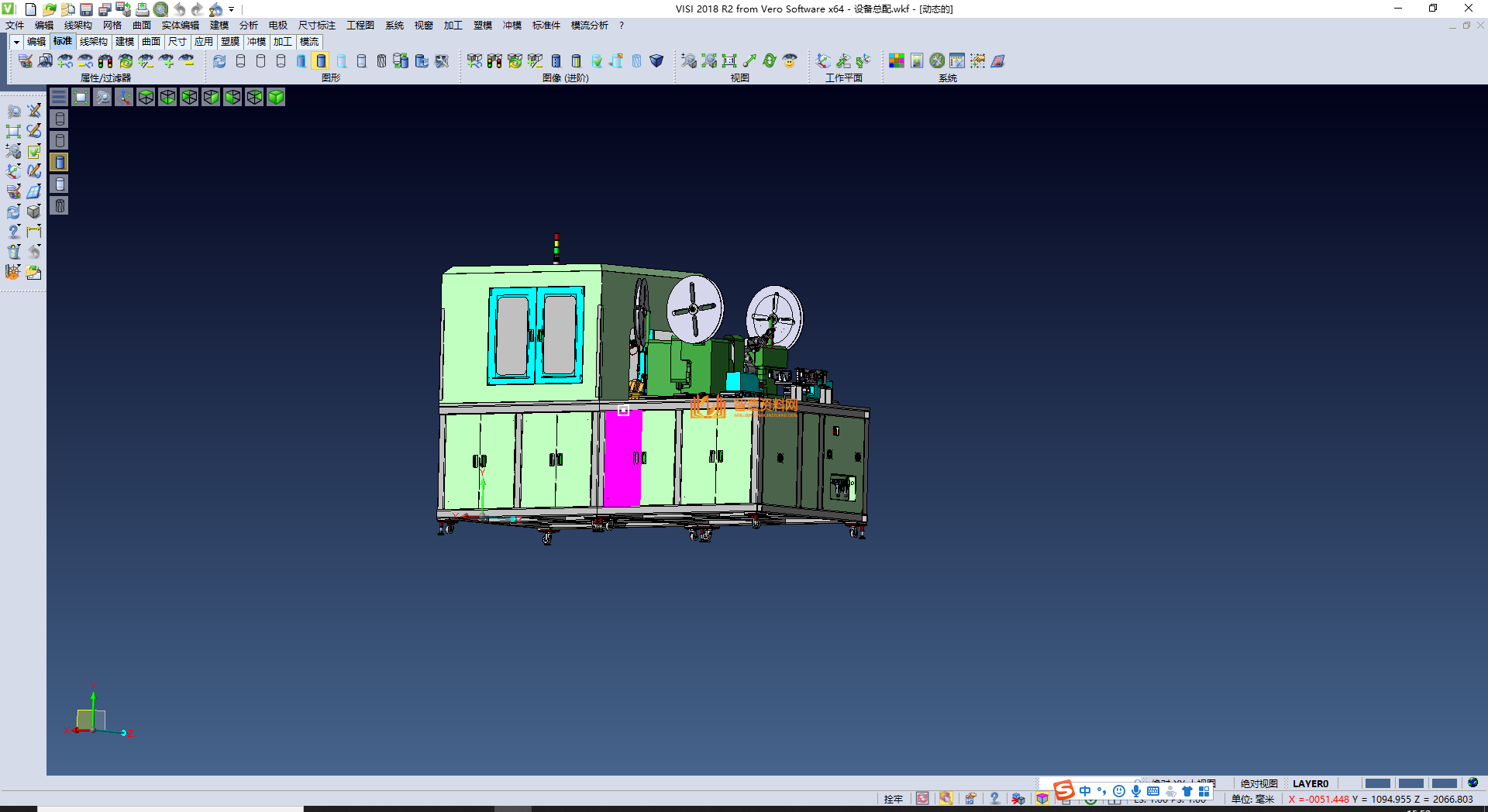Click the print icon in quick access bar
1488x812 pixels.
coord(142,9)
